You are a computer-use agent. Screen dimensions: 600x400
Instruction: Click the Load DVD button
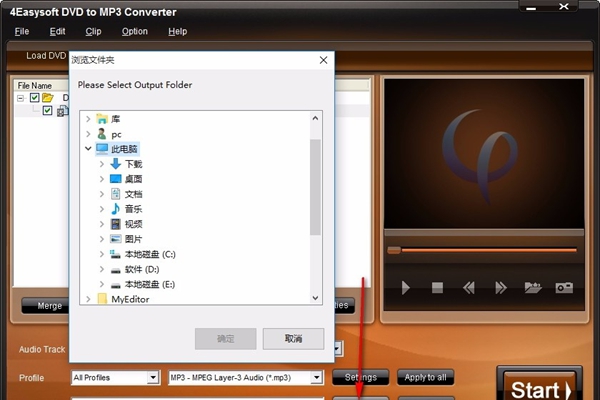[46, 56]
